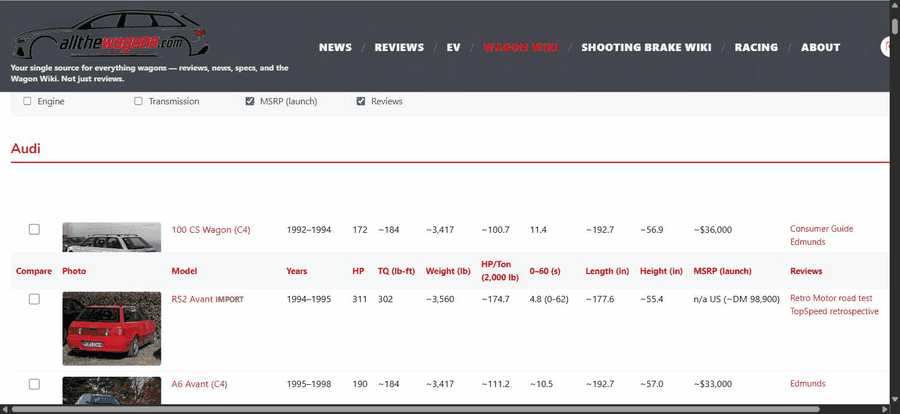Enable the Engine column checkbox

pyautogui.click(x=27, y=101)
